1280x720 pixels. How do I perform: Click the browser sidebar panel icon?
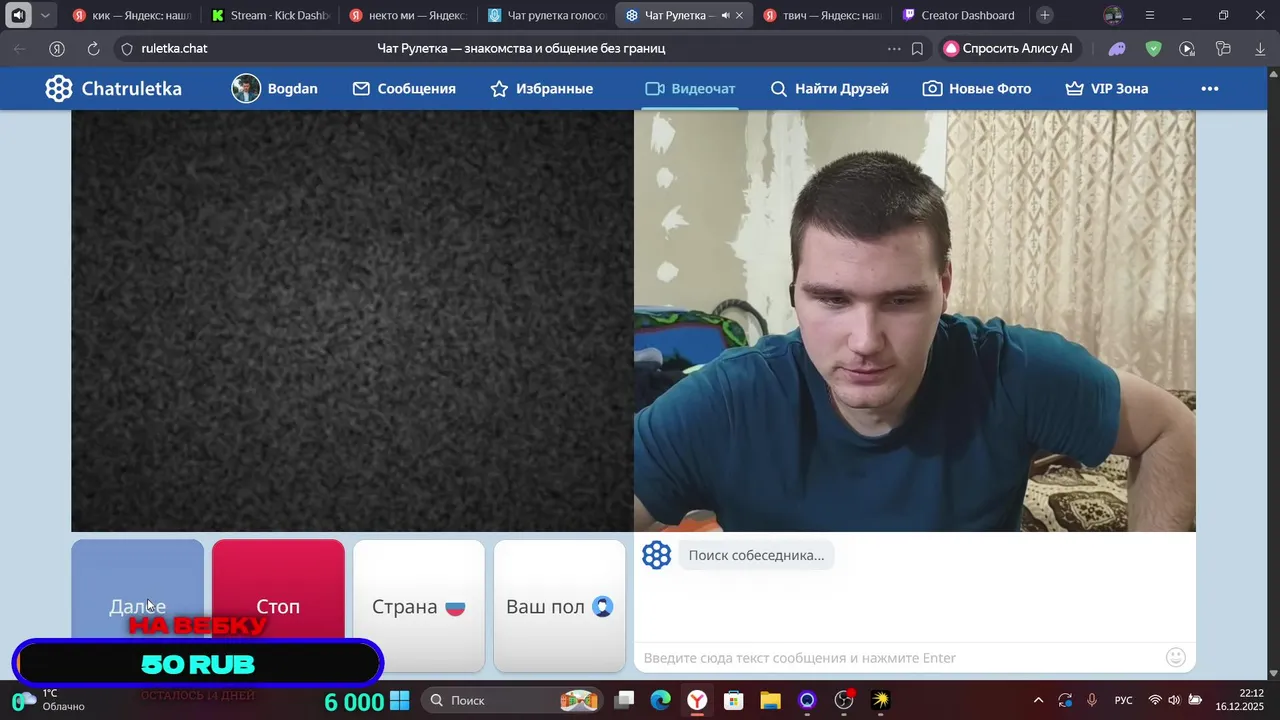pyautogui.click(x=18, y=15)
